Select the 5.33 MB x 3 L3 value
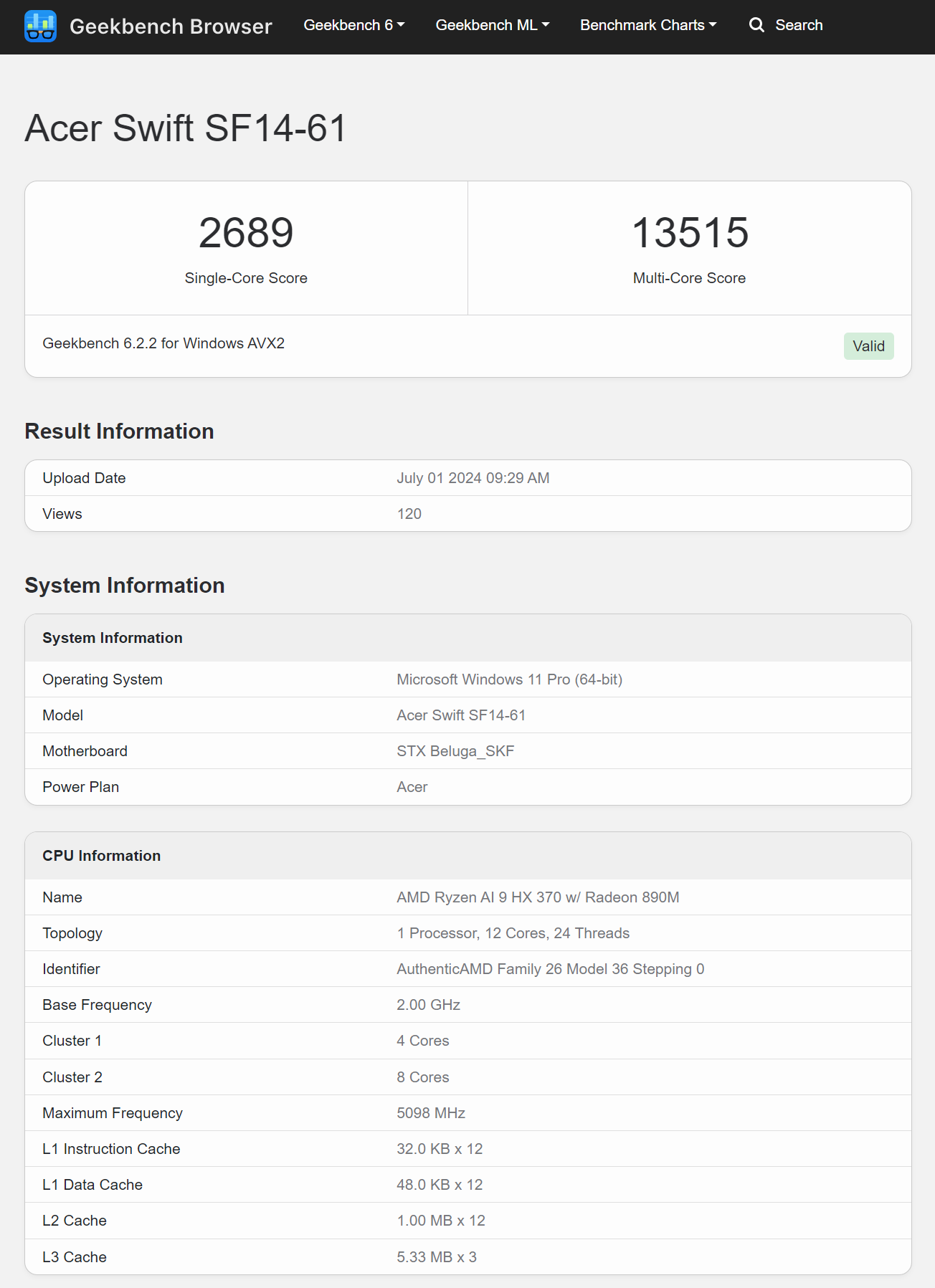Viewport: 935px width, 1288px height. pyautogui.click(x=437, y=1257)
